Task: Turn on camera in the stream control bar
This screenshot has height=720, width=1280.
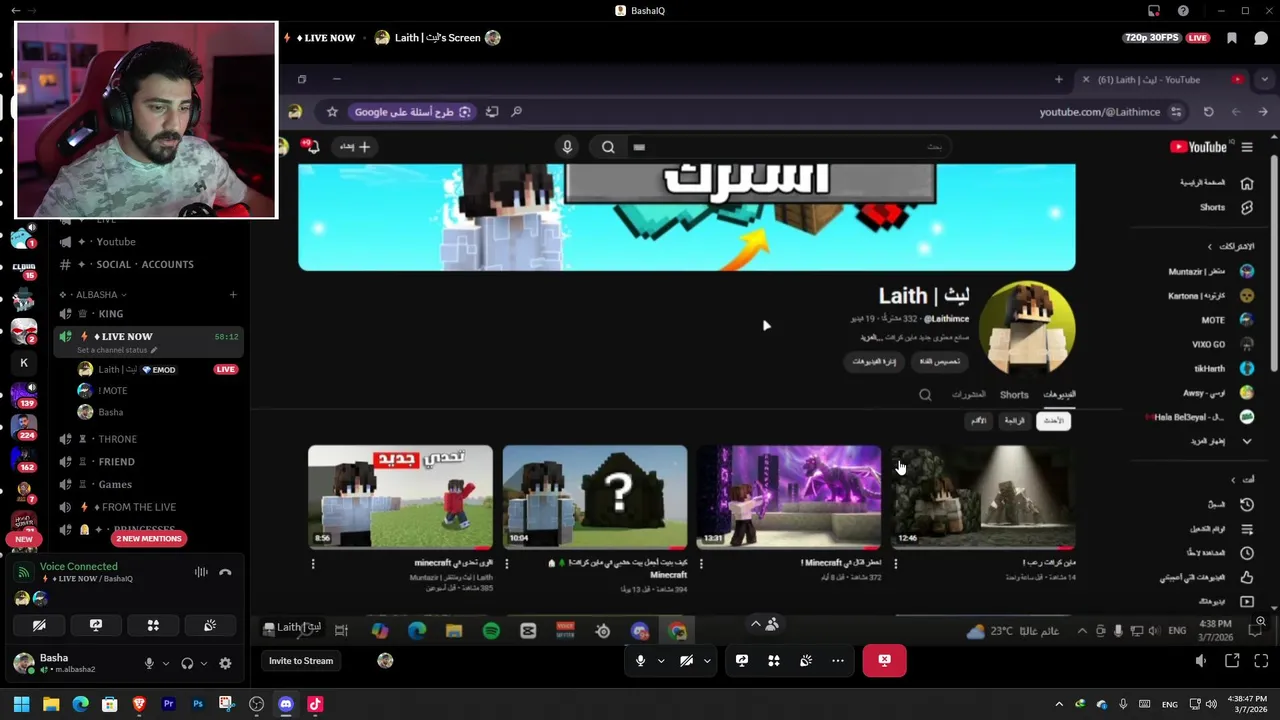Action: [686, 660]
